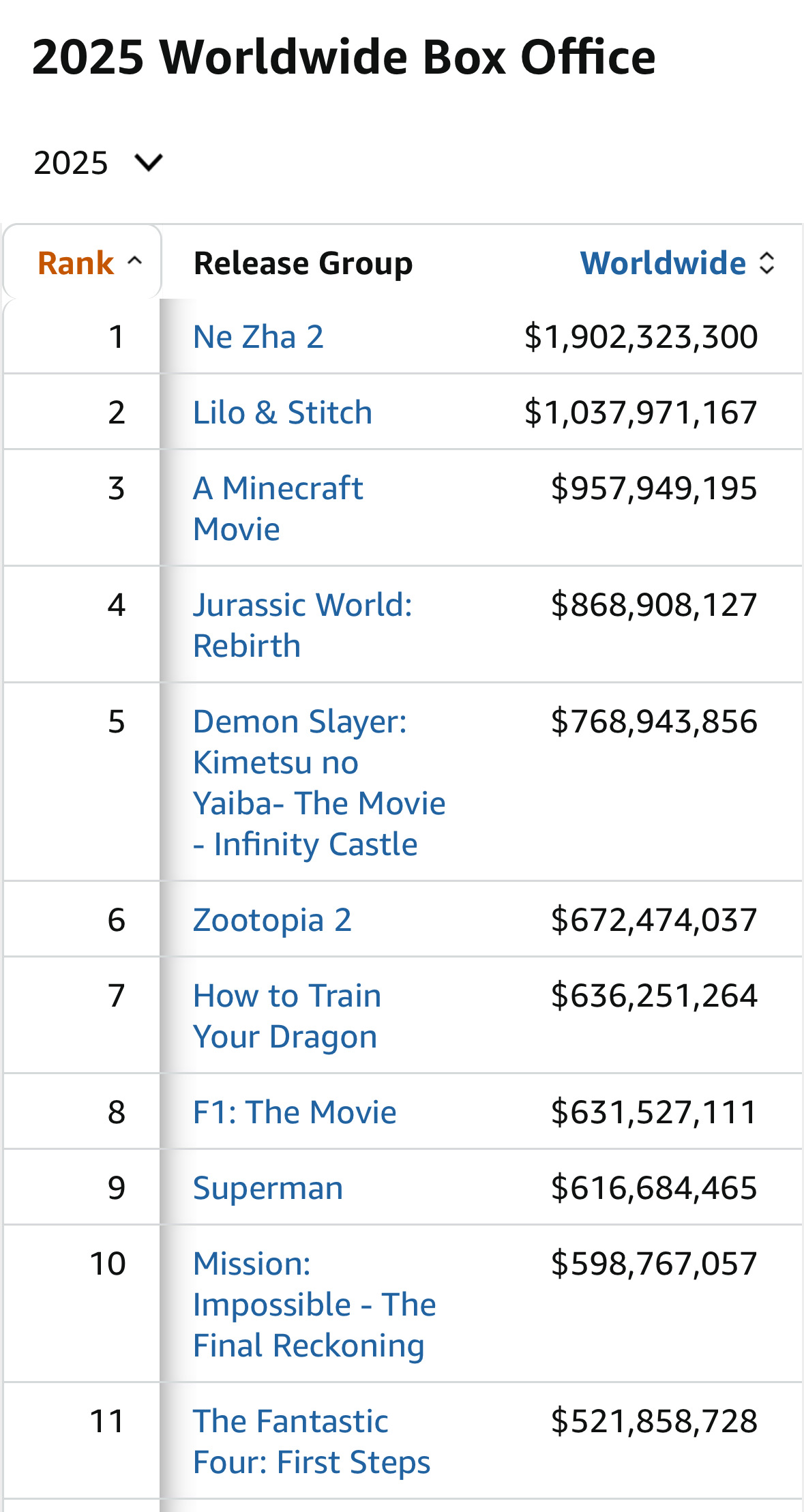Open The Fantastic Four: First Steps link
Image resolution: width=804 pixels, height=1512 pixels.
(311, 1441)
